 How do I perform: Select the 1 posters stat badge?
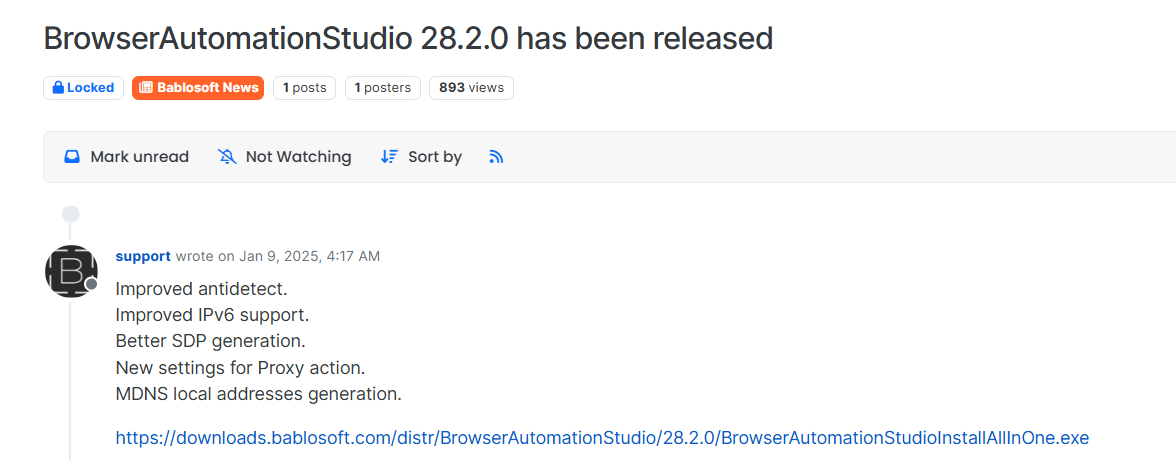click(383, 88)
